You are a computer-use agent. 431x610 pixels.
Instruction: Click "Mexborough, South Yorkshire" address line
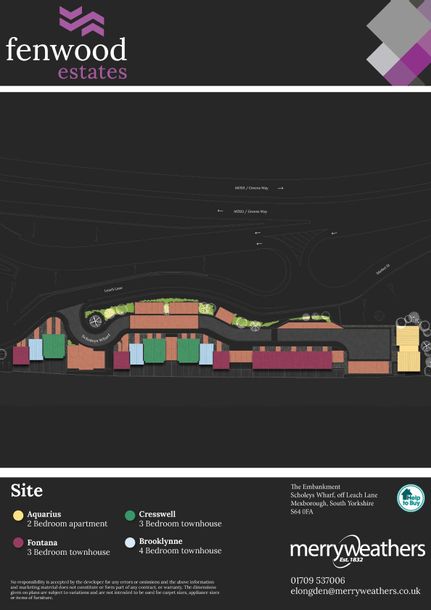point(332,503)
